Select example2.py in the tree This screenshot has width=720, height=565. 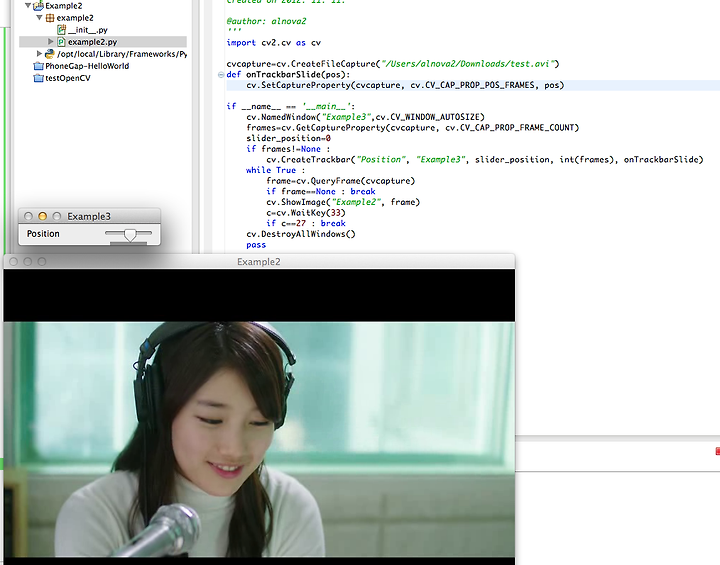(93, 42)
